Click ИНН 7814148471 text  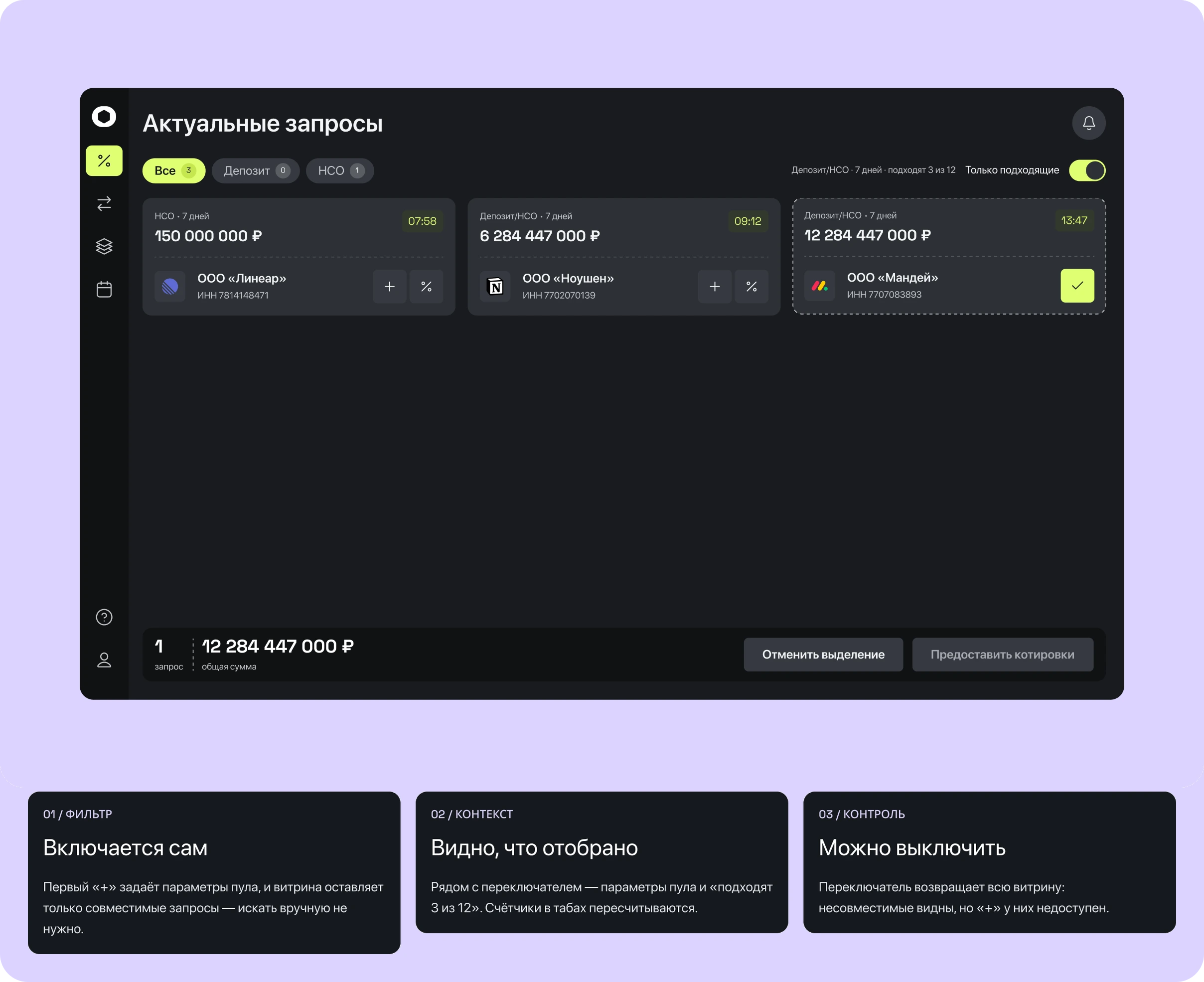[233, 295]
